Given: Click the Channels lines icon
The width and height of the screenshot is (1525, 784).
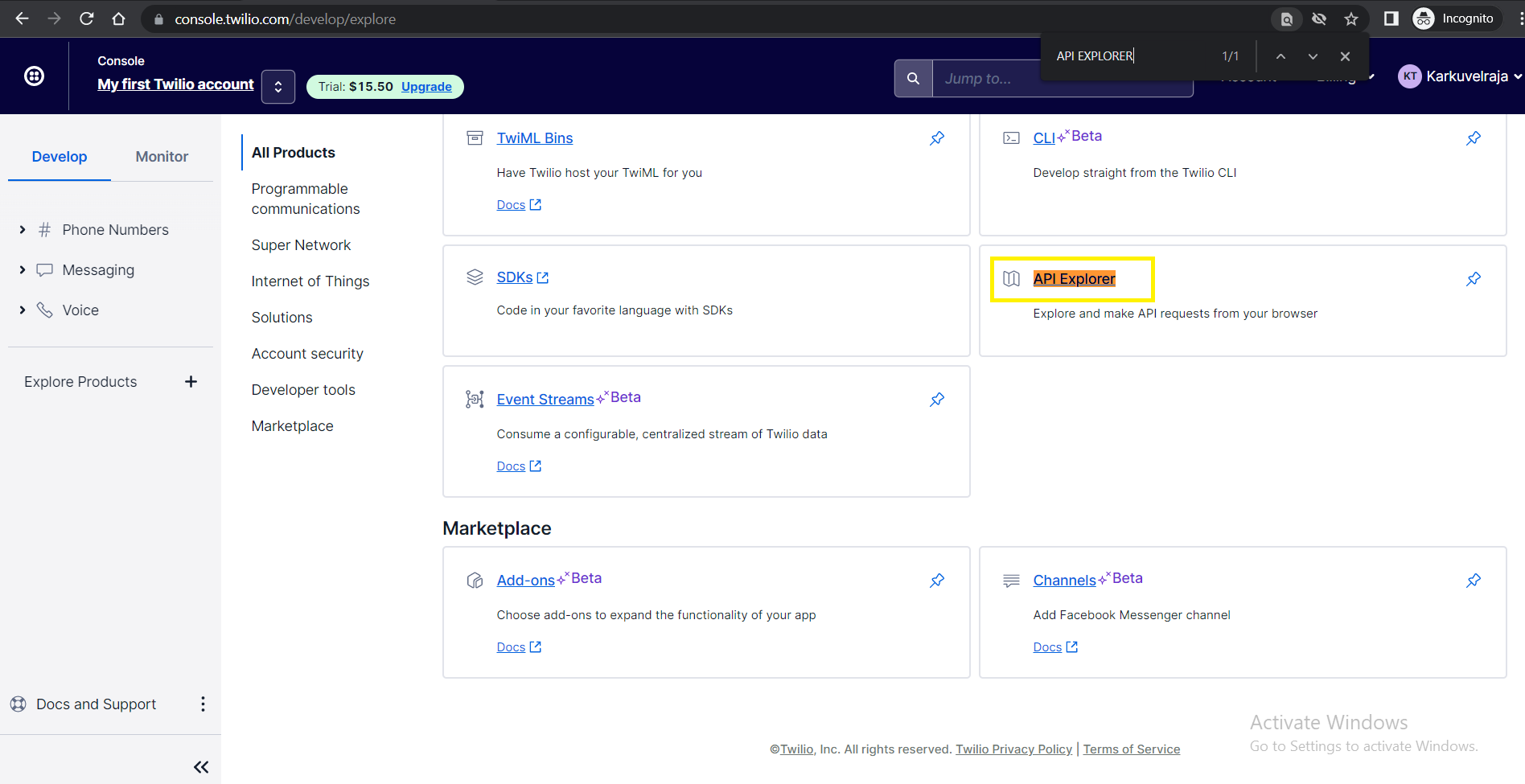Looking at the screenshot, I should 1011,581.
